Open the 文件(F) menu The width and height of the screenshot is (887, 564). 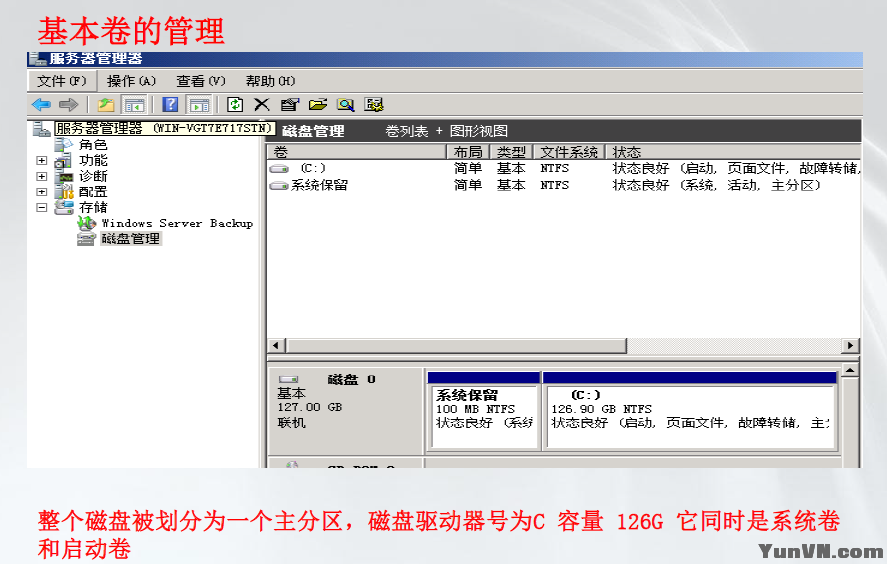coord(62,81)
